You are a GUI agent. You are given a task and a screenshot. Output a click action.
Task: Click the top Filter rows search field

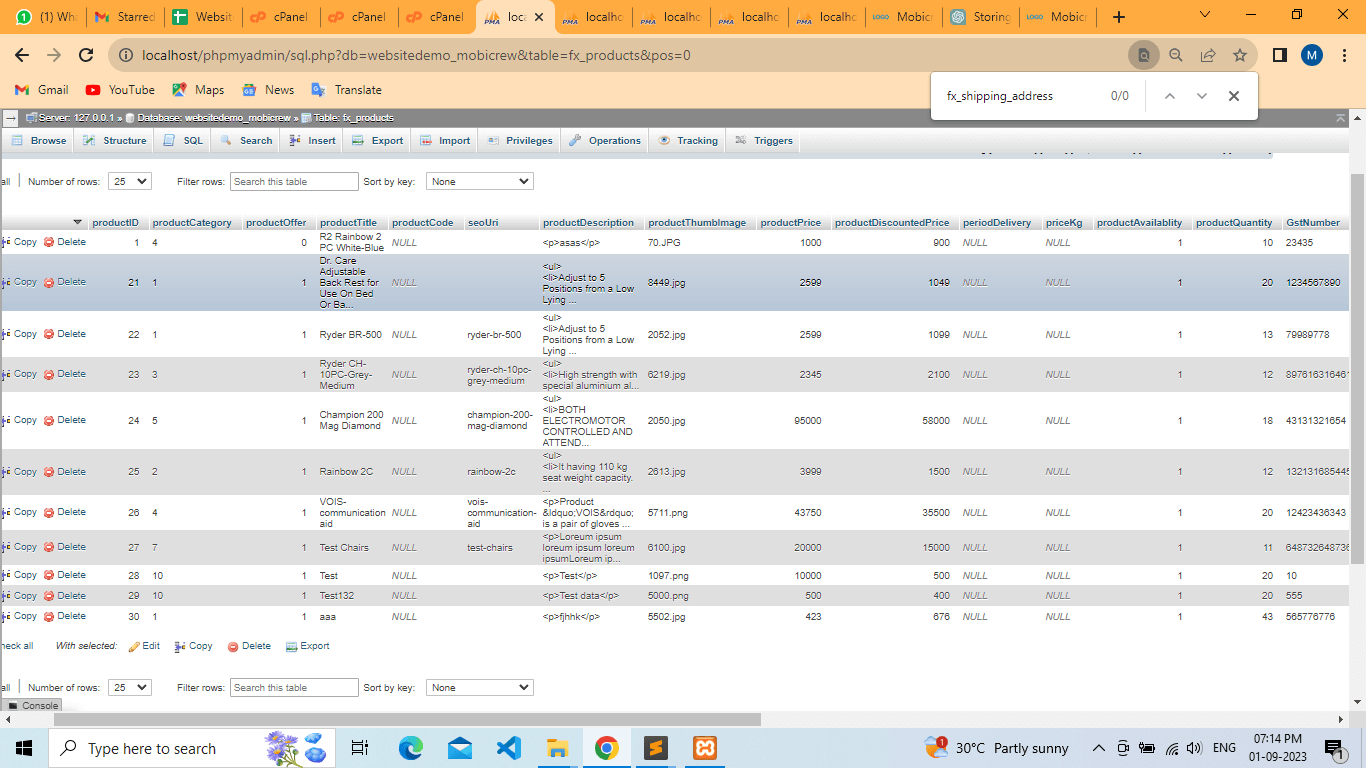pos(294,182)
